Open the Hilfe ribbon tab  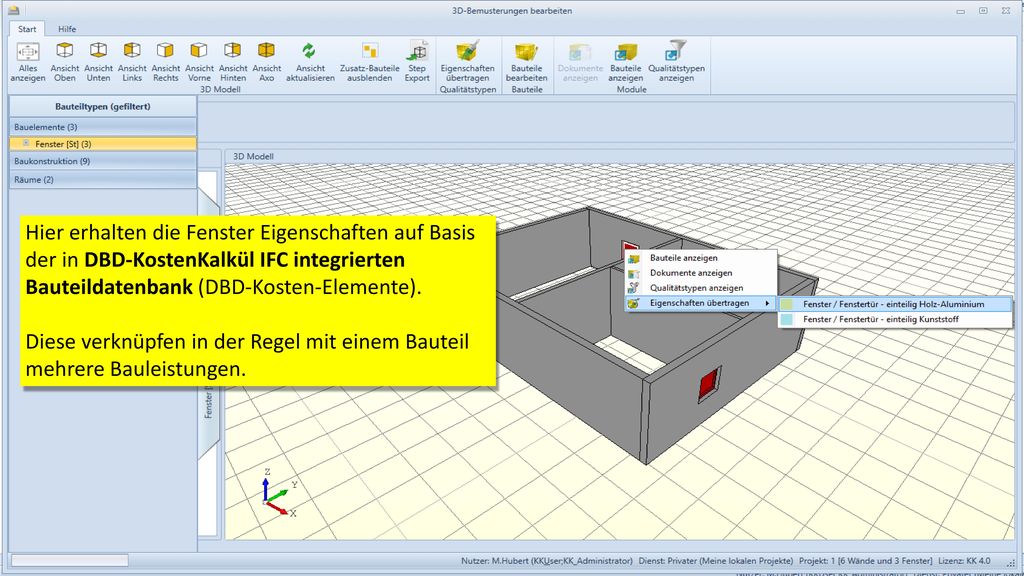coord(67,29)
